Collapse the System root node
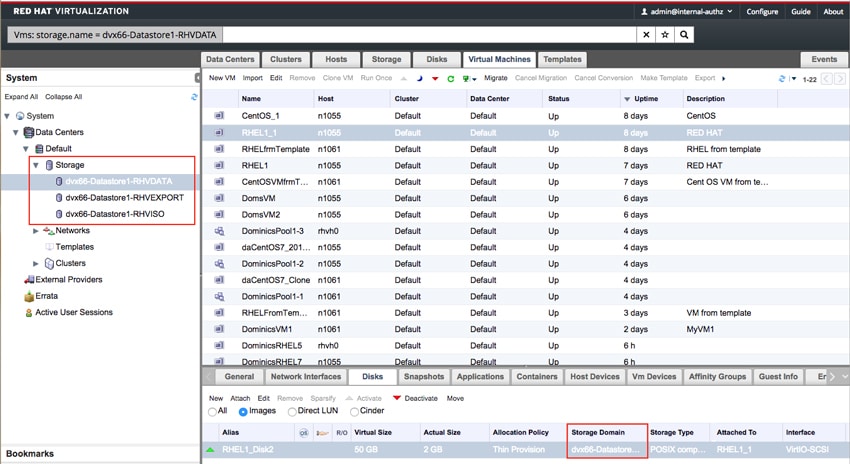The image size is (850, 464). coord(7,116)
